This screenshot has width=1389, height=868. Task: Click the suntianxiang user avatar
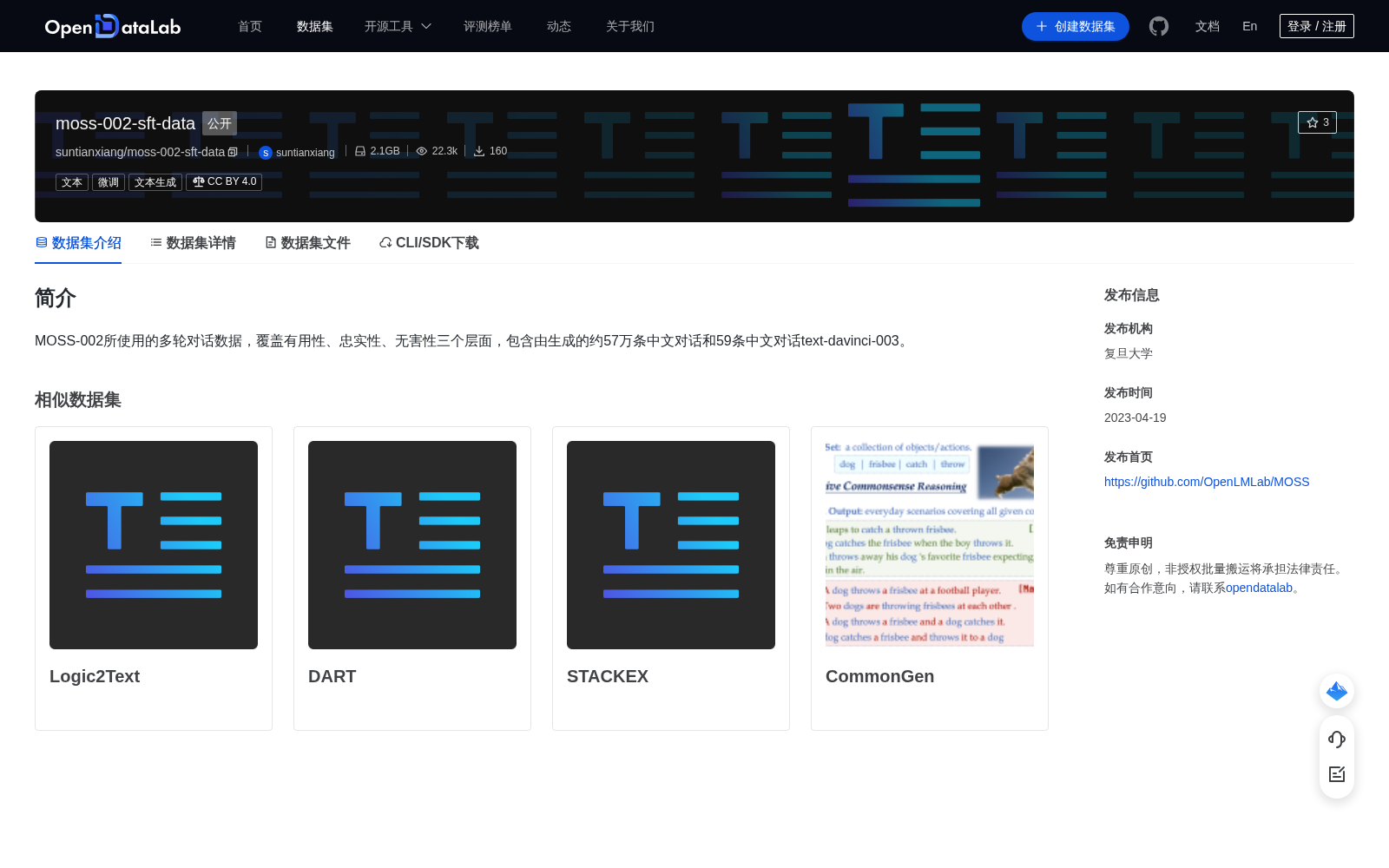click(x=266, y=153)
